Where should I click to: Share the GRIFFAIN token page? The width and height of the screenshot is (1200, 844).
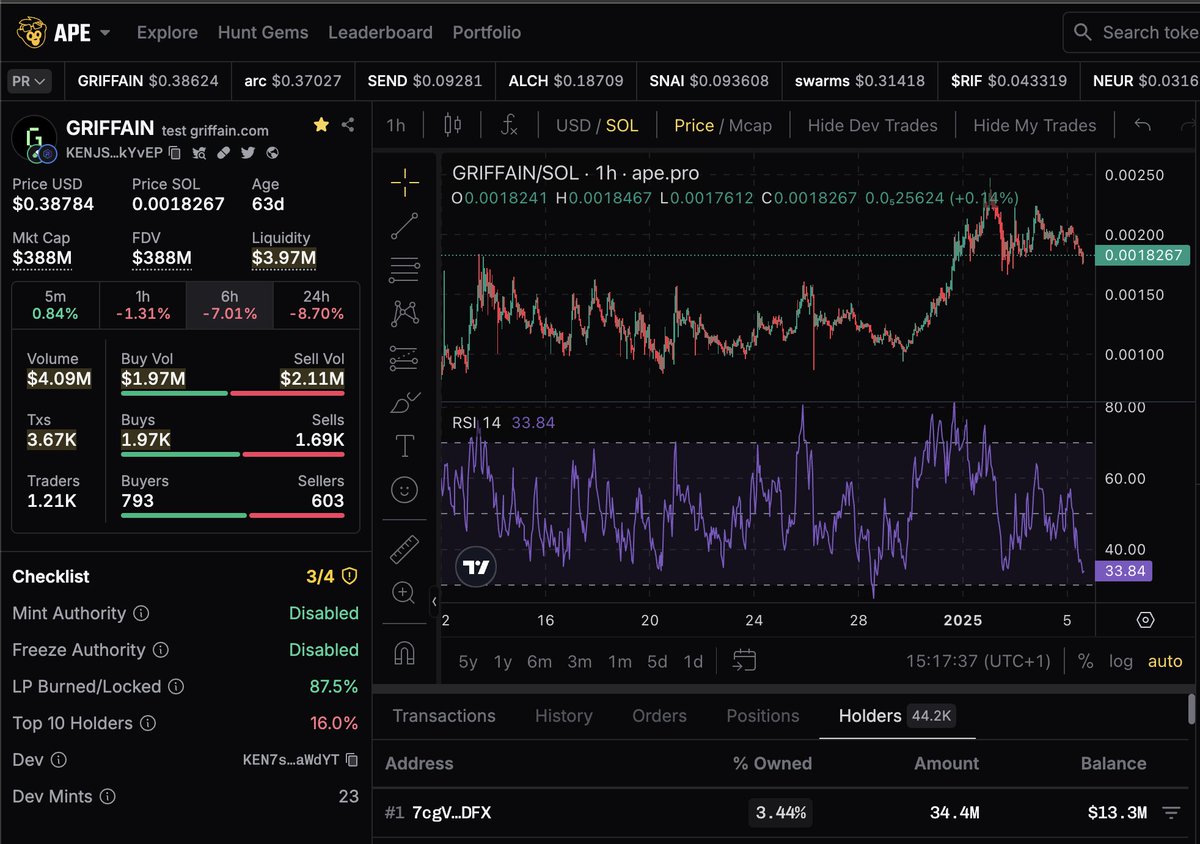click(348, 125)
